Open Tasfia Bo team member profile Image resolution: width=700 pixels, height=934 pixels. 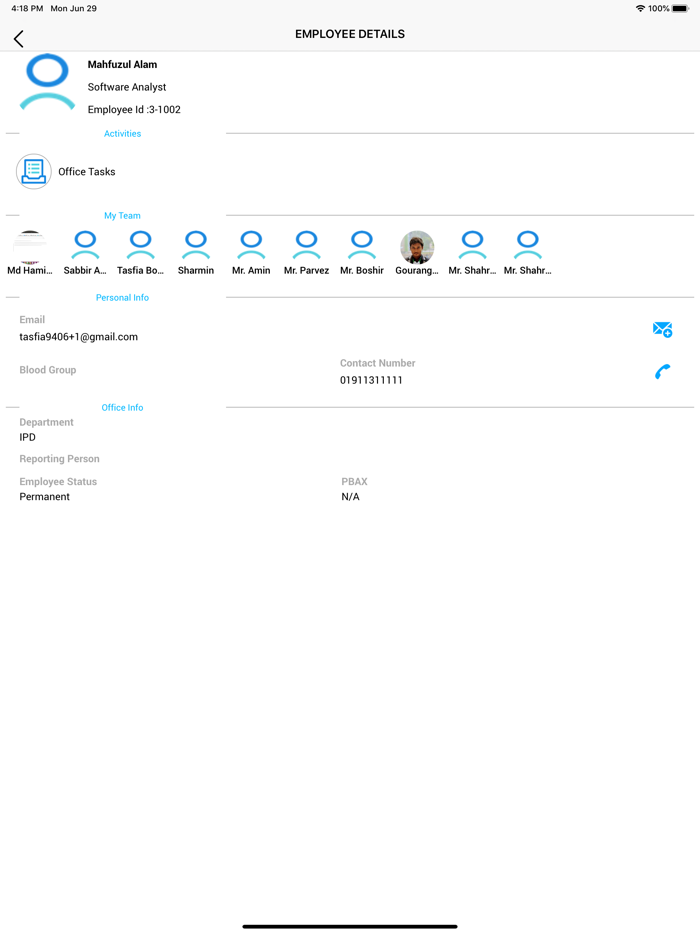[141, 246]
